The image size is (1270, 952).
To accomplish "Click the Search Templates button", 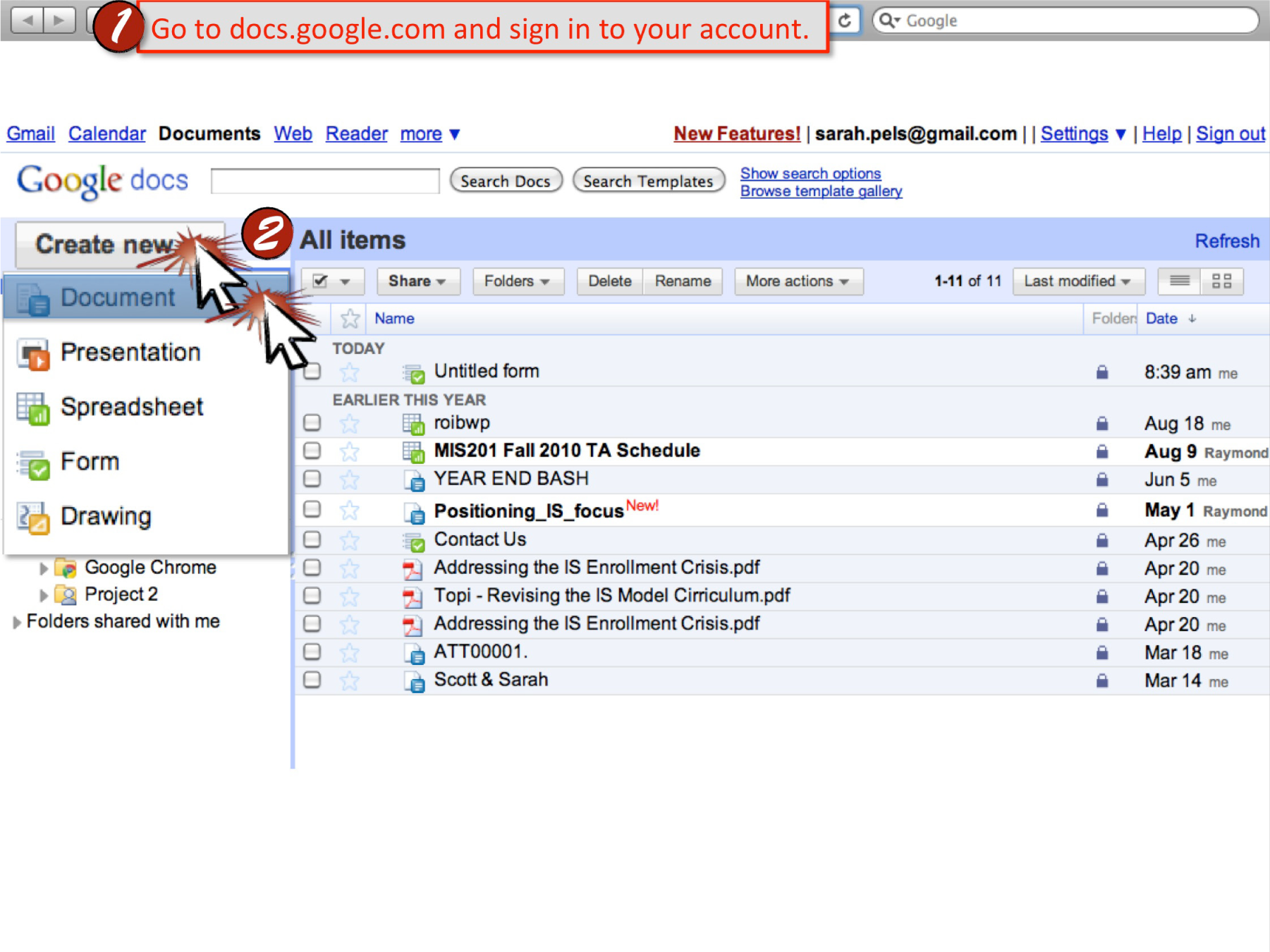I will coord(648,181).
